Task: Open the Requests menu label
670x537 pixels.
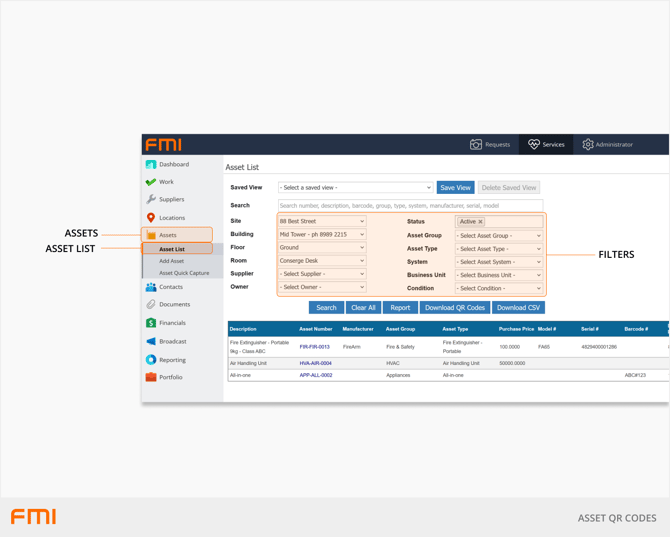Action: click(x=497, y=145)
